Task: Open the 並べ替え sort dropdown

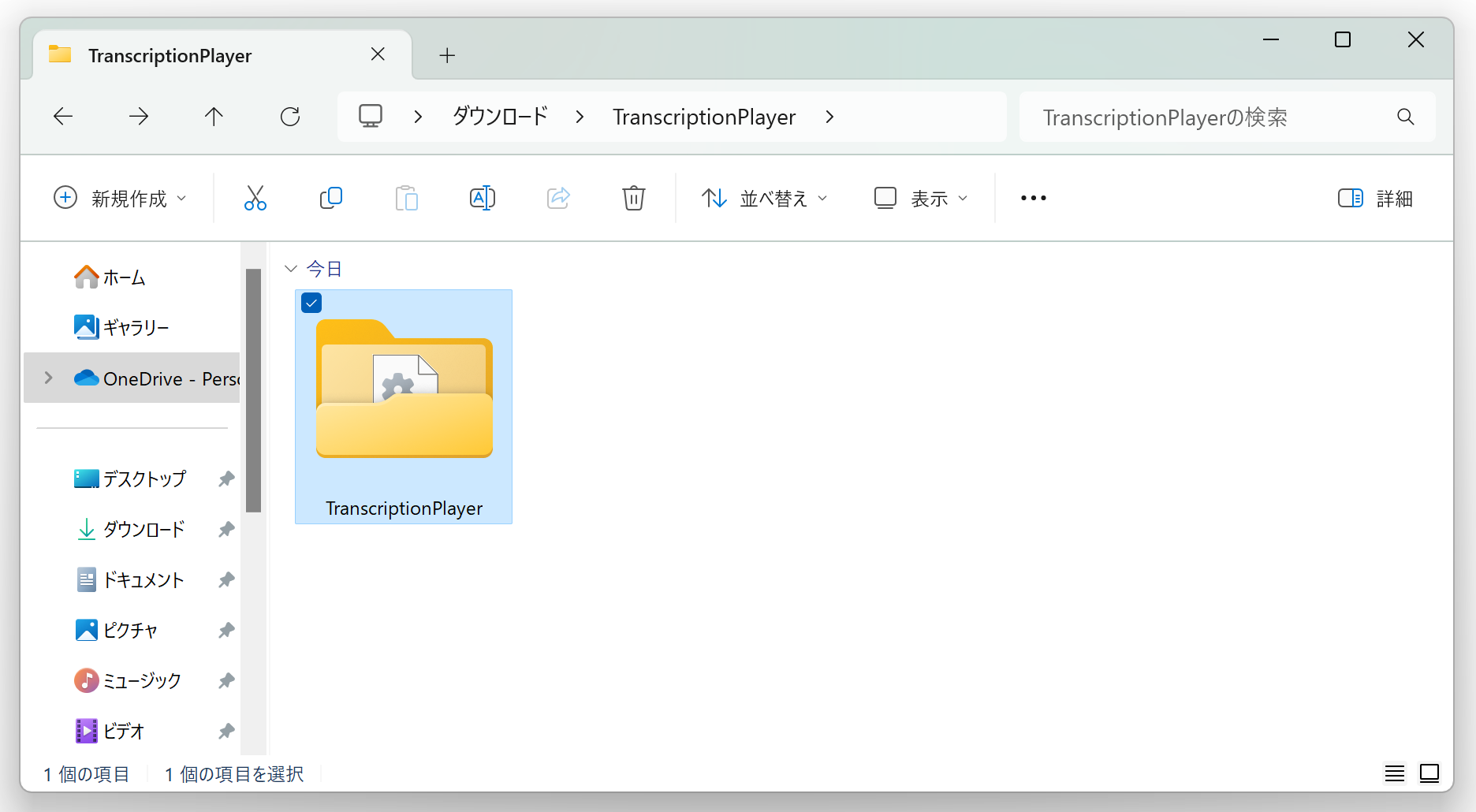Action: 764,198
